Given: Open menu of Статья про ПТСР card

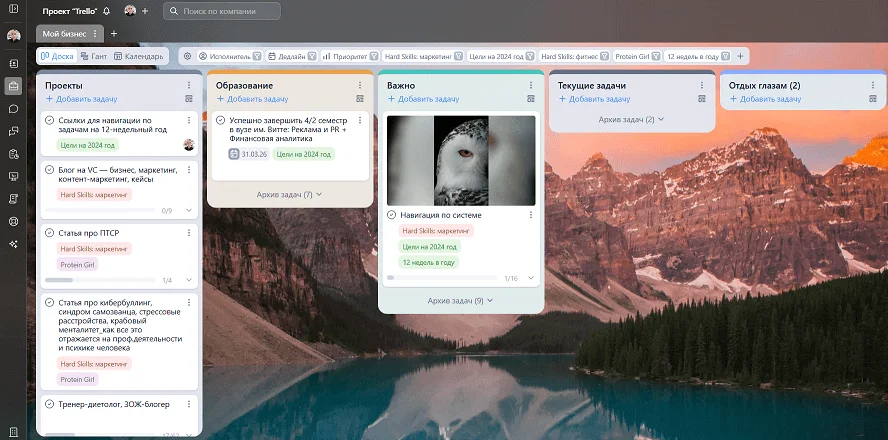Looking at the screenshot, I should 189,233.
